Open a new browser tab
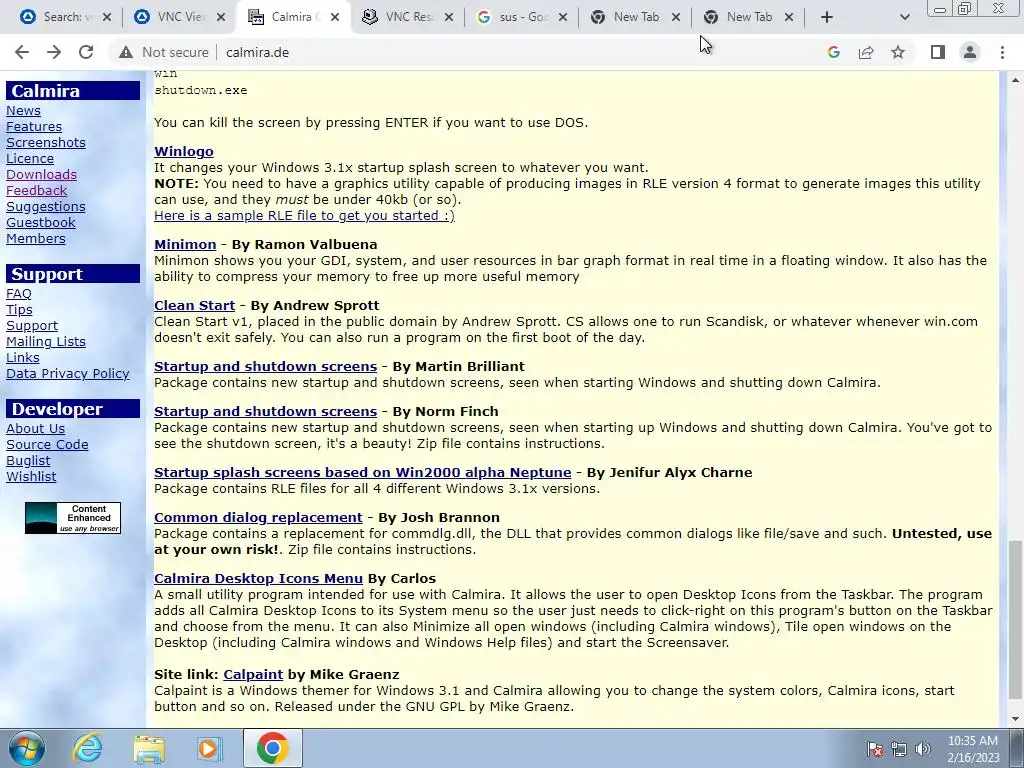 827,17
